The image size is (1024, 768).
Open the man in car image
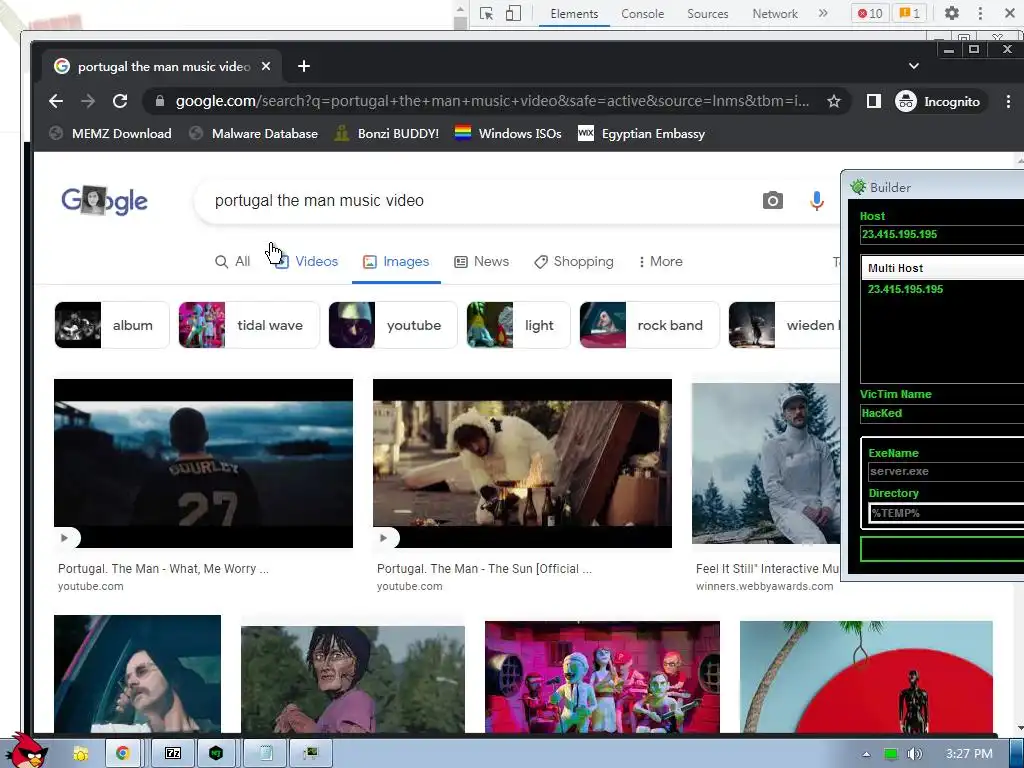pyautogui.click(x=137, y=674)
